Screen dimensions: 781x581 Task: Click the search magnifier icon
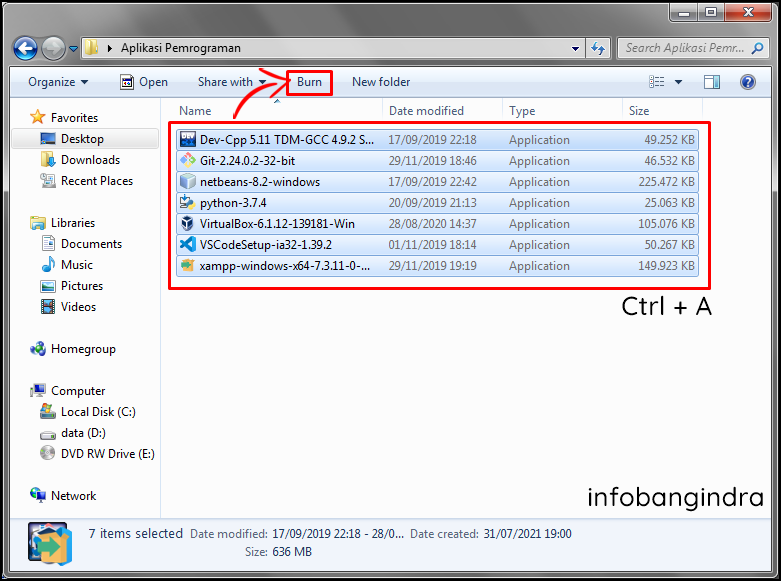(757, 48)
